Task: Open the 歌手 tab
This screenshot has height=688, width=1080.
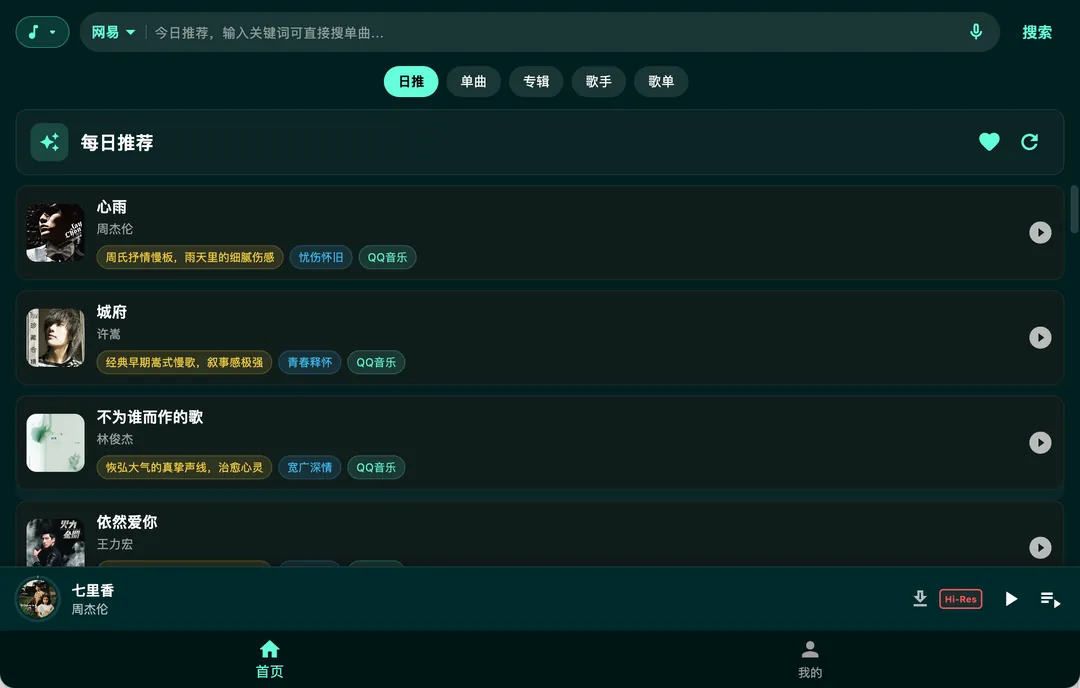Action: click(599, 81)
